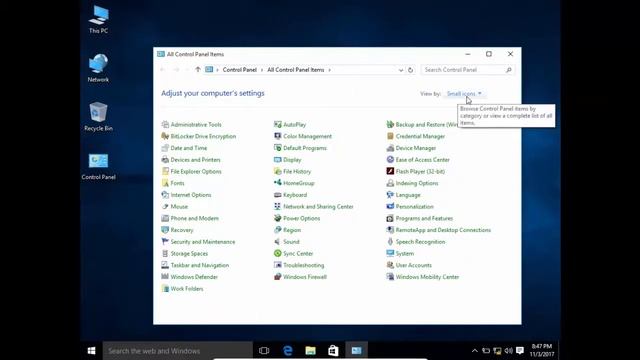Click the Search Control Panel field
The height and width of the screenshot is (360, 640).
(467, 70)
